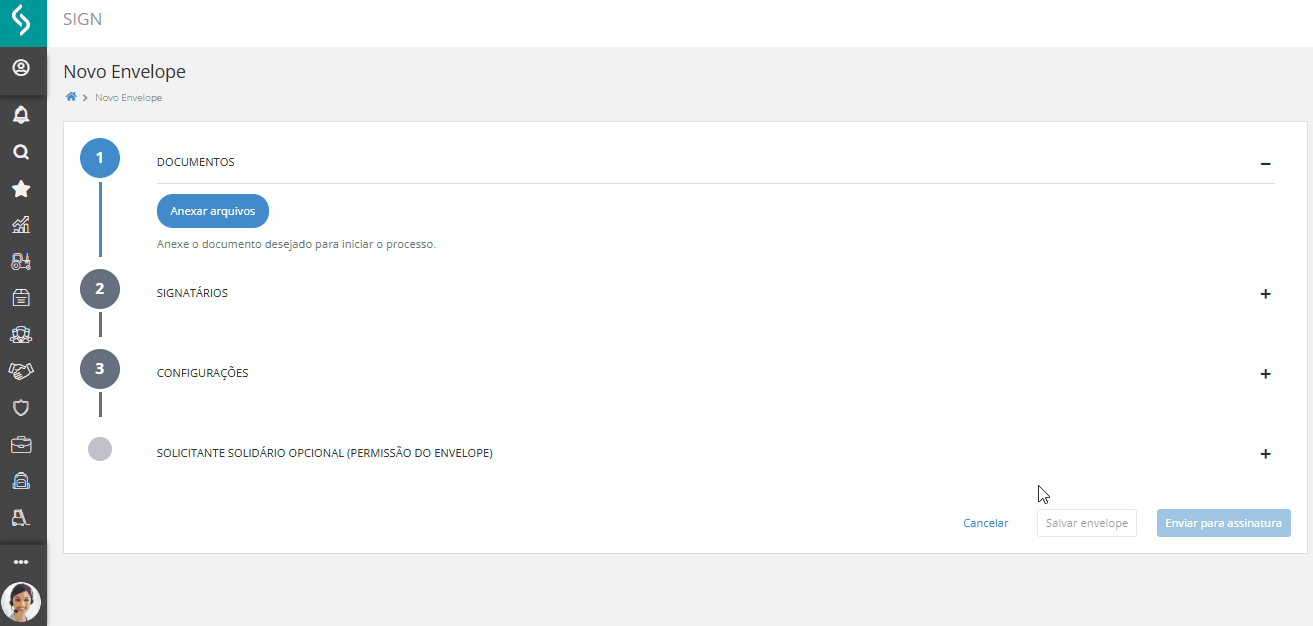Click the Anexar arquivos button
Screen dimensions: 1313x626
tap(213, 211)
